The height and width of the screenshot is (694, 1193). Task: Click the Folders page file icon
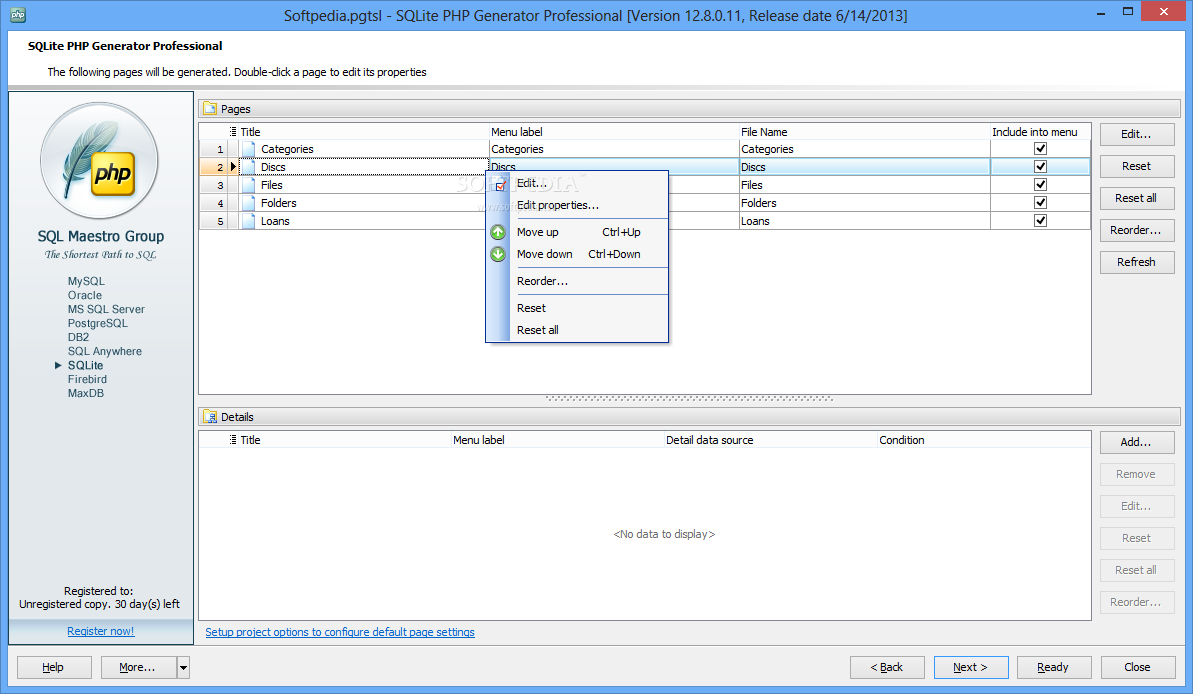click(x=249, y=203)
